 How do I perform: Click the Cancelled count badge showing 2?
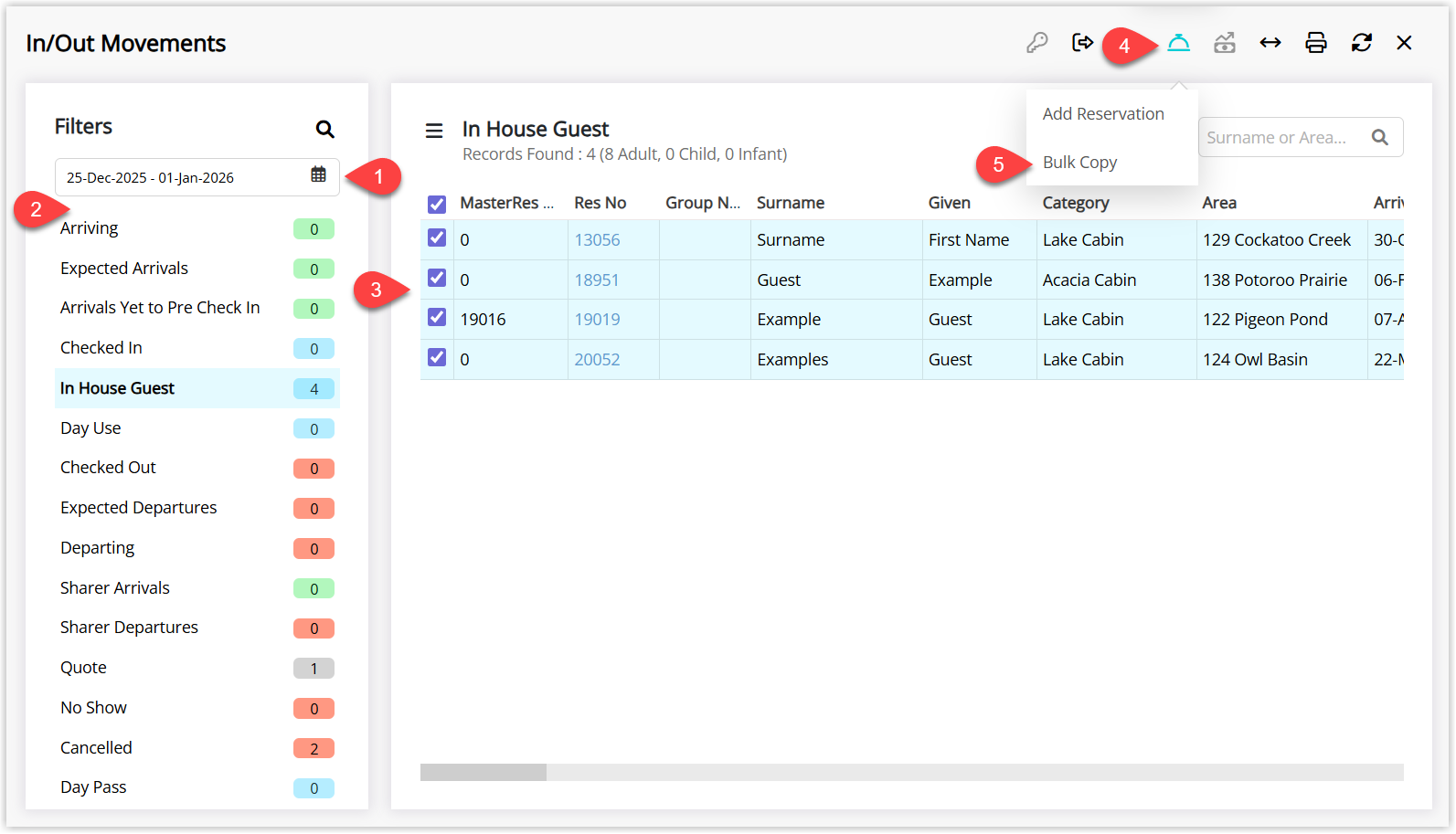tap(314, 749)
